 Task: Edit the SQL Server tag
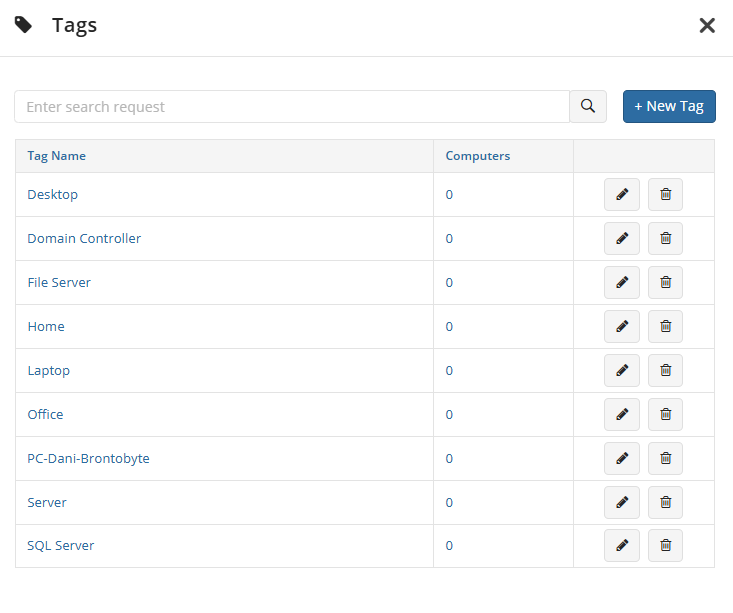coord(622,545)
